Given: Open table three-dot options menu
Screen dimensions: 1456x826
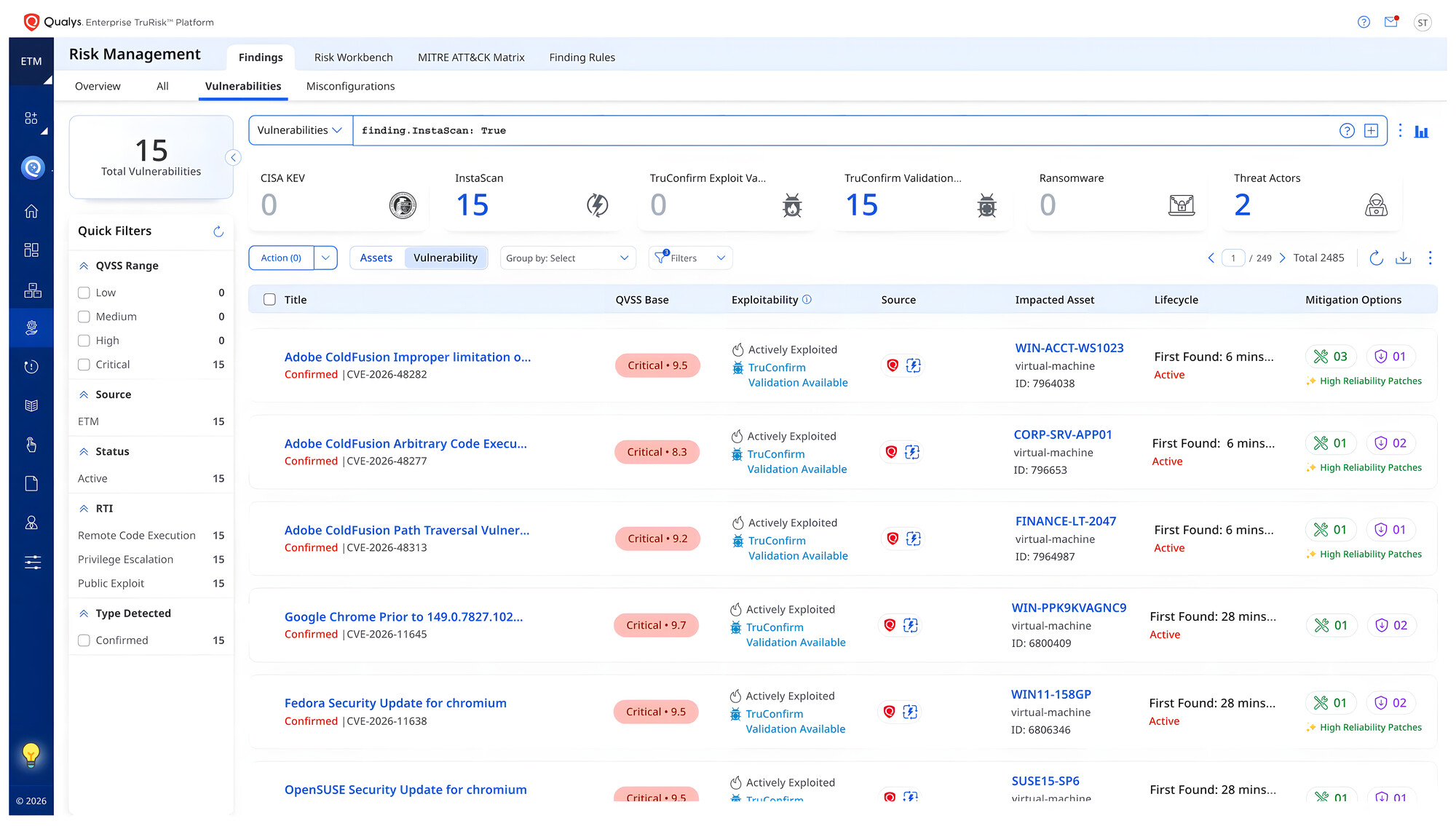Looking at the screenshot, I should [1430, 258].
